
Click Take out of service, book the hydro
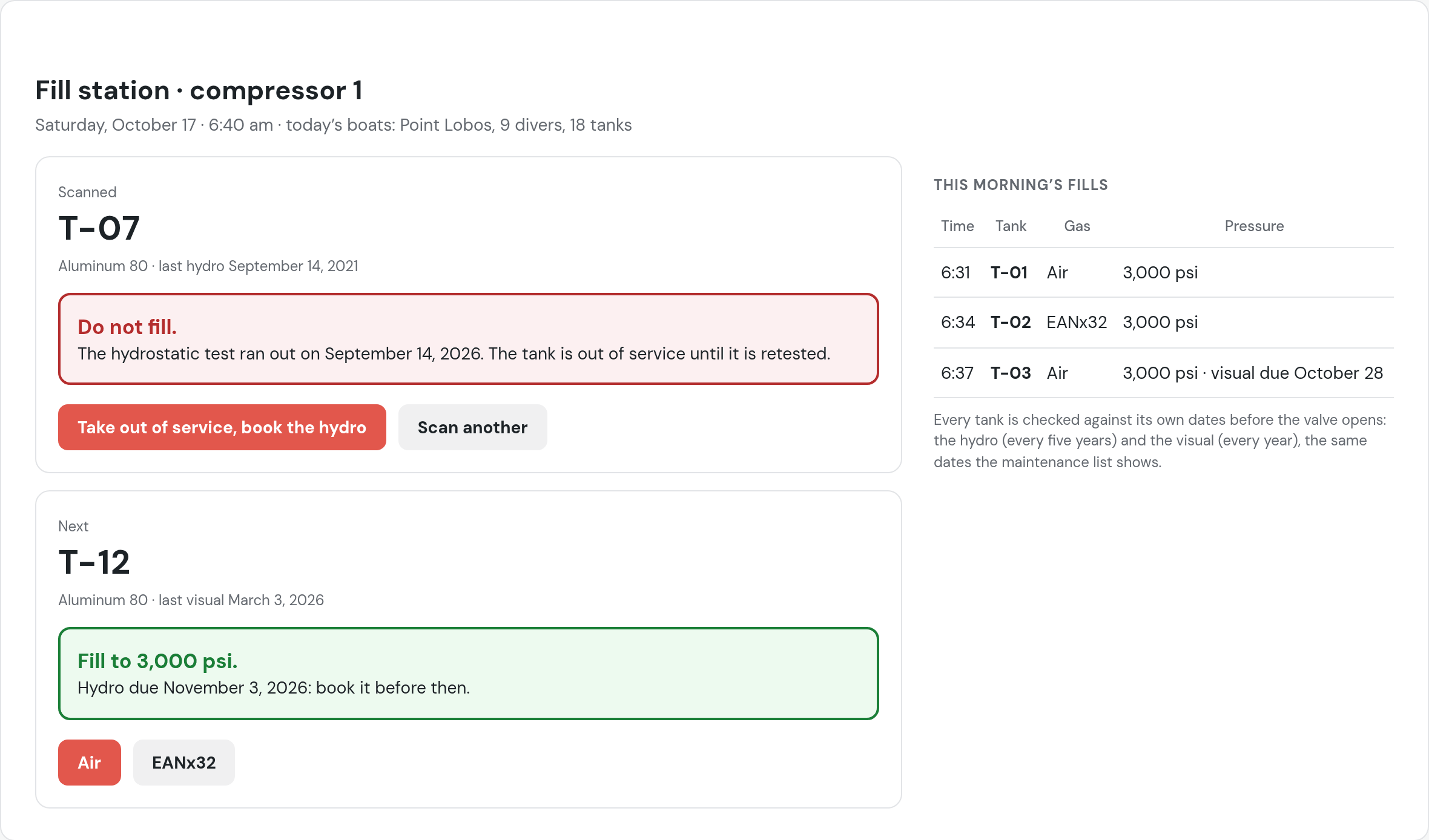[222, 427]
